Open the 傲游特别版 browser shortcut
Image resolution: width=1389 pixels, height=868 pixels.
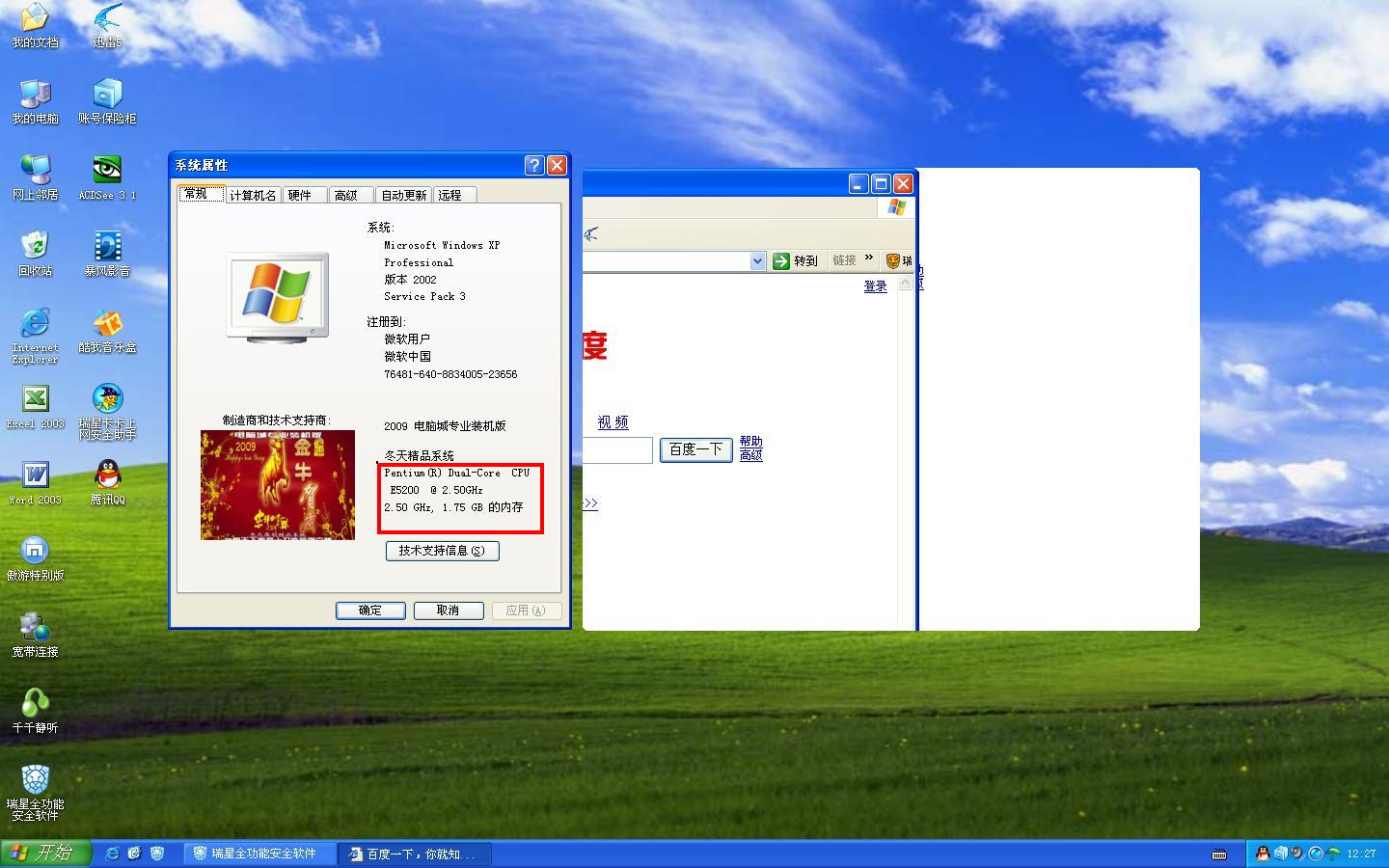[35, 558]
